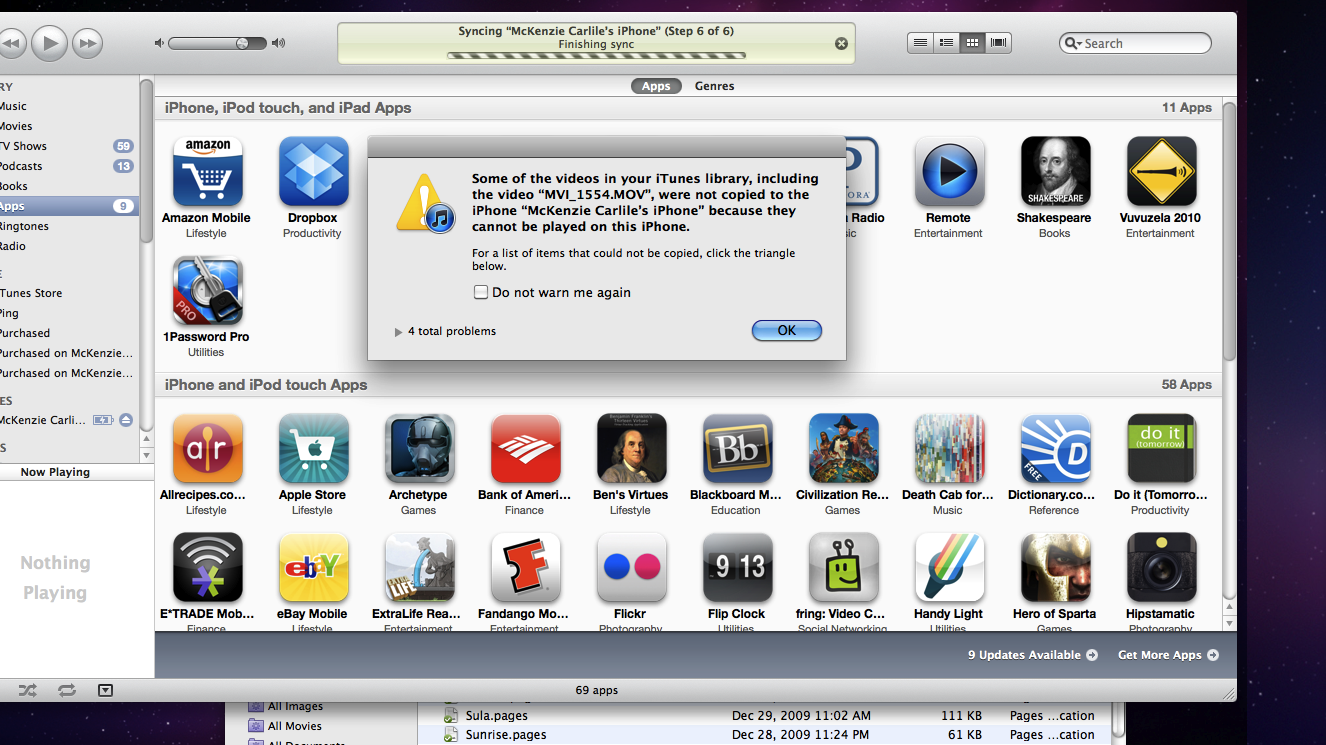The width and height of the screenshot is (1326, 745).
Task: Select the Dropbox app icon
Action: [313, 172]
